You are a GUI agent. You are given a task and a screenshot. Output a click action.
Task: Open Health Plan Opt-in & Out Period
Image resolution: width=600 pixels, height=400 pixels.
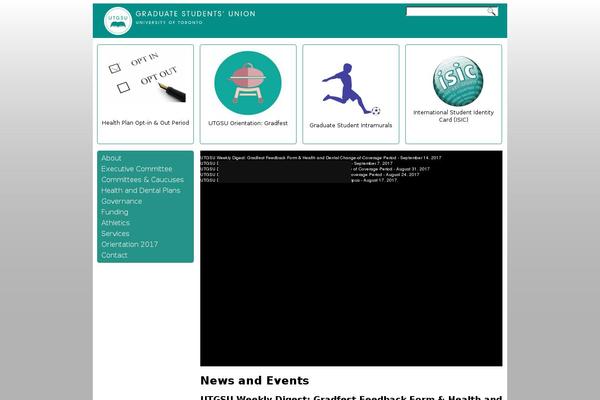coord(145,123)
